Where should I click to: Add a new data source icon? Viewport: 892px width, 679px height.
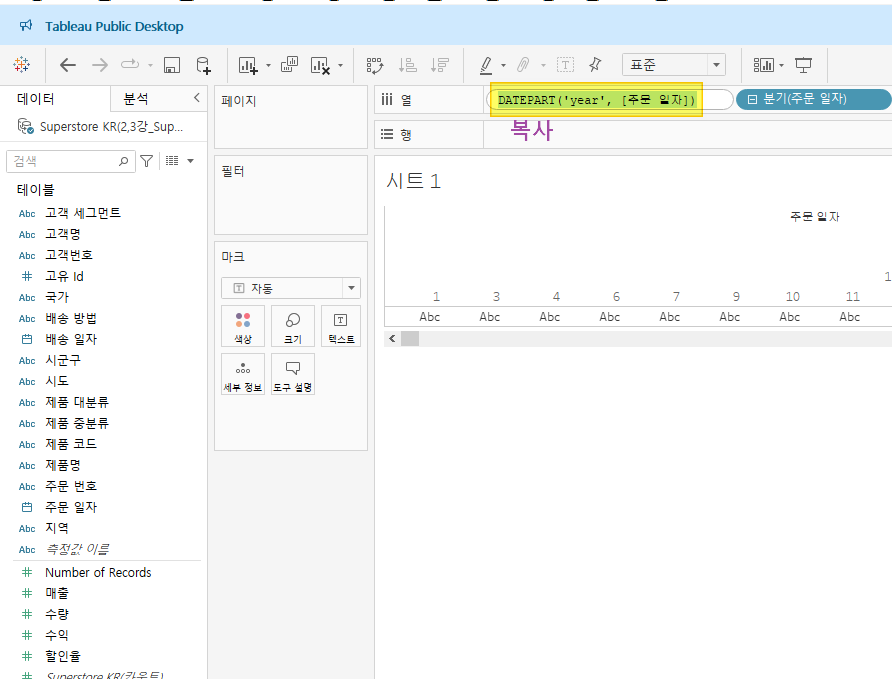tap(203, 65)
